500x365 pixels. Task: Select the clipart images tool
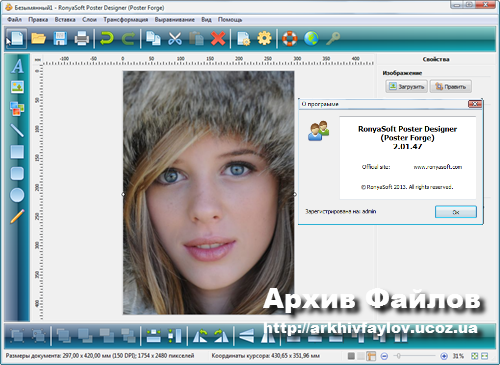point(17,109)
